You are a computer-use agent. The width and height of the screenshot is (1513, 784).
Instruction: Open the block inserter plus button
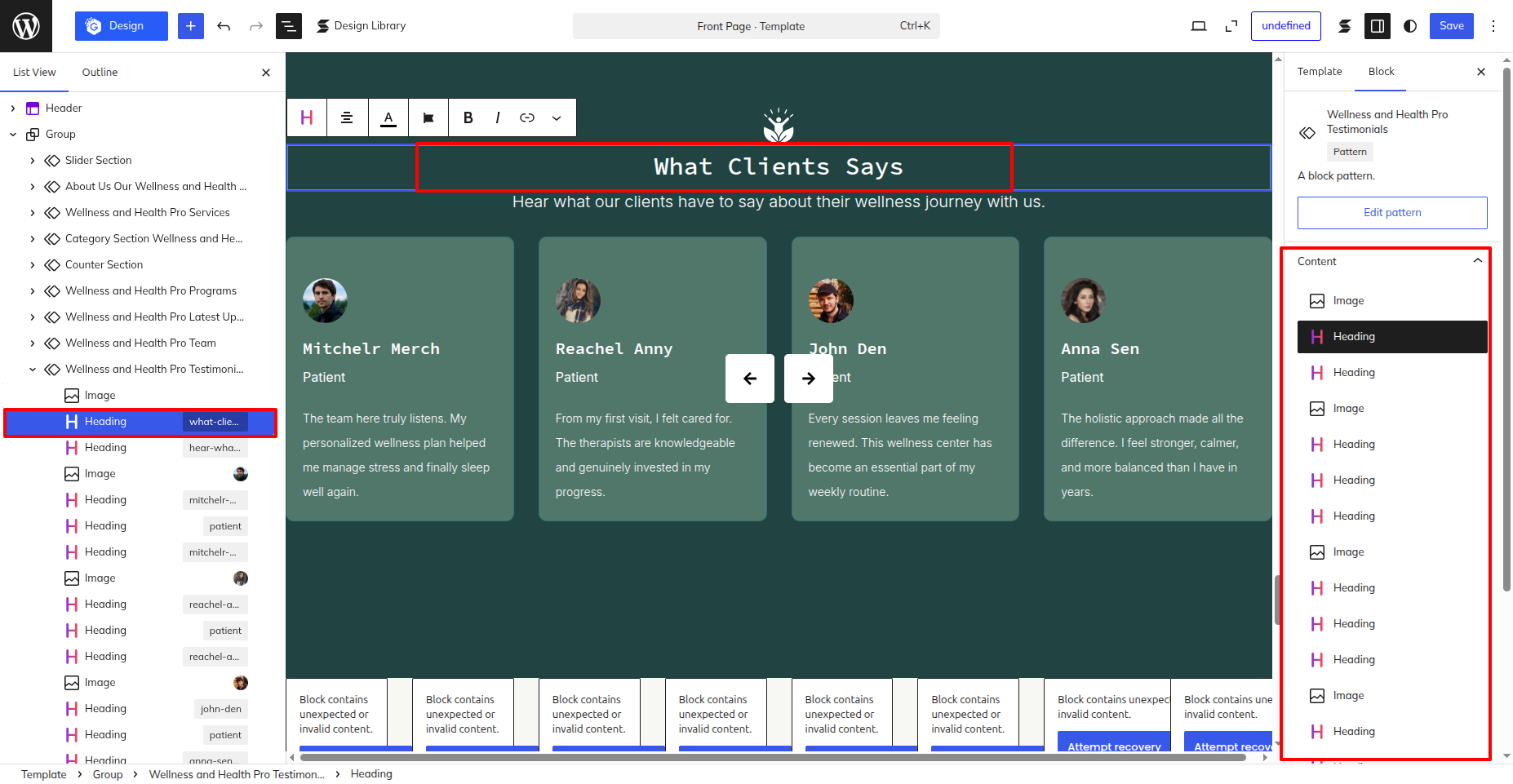(191, 26)
